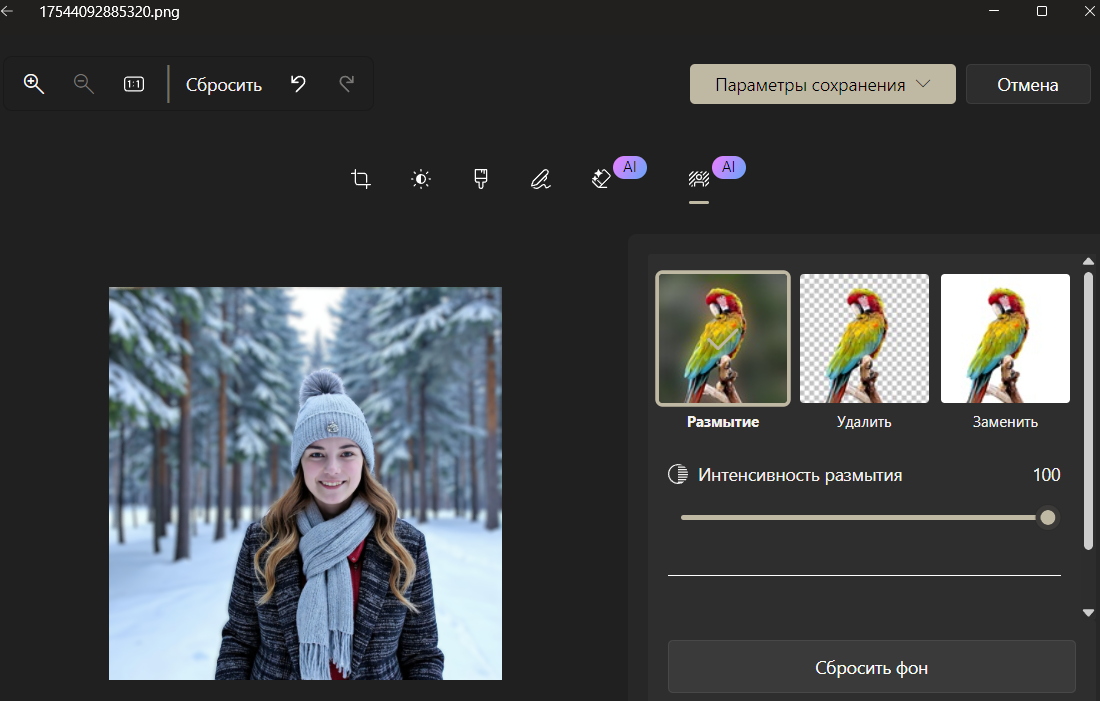Click the filename 17544092885320.png
The image size is (1100, 701).
[x=109, y=12]
